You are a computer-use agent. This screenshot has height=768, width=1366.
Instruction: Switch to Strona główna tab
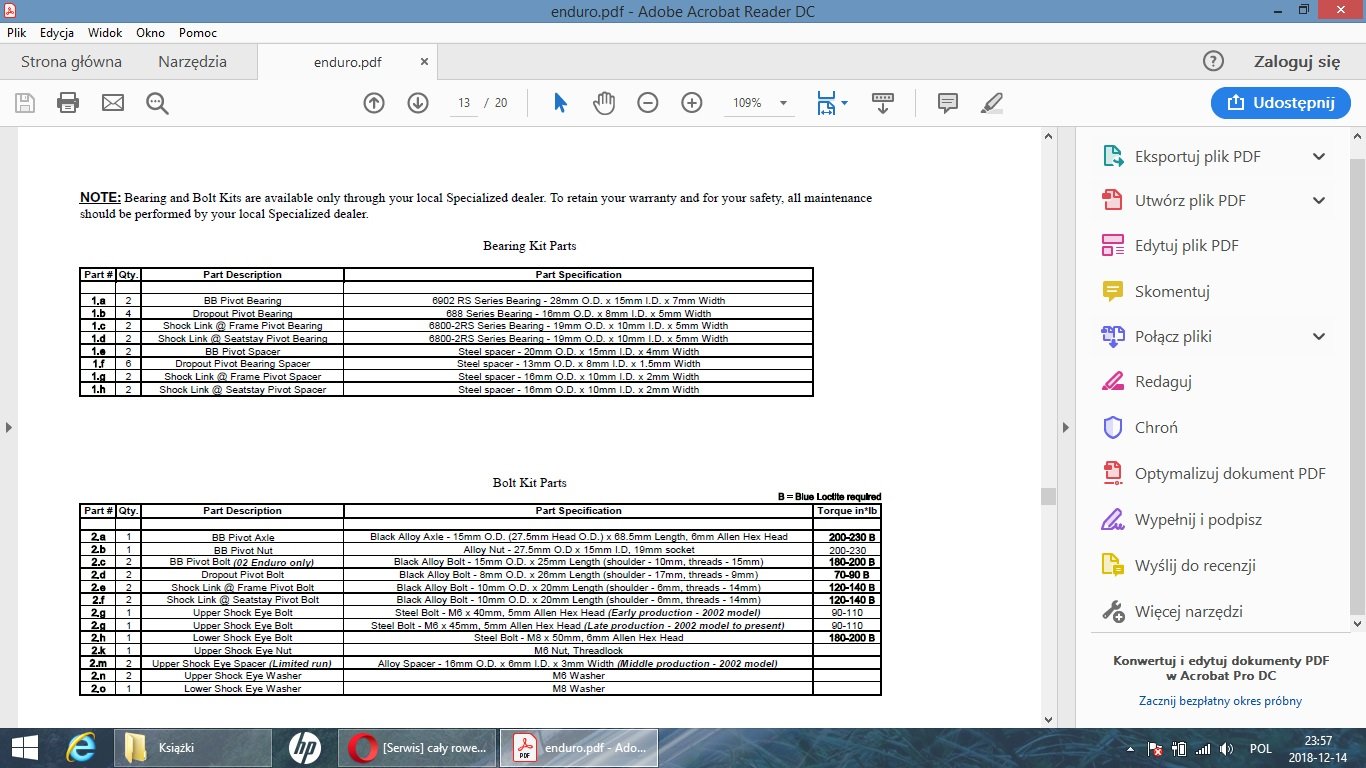[x=71, y=61]
